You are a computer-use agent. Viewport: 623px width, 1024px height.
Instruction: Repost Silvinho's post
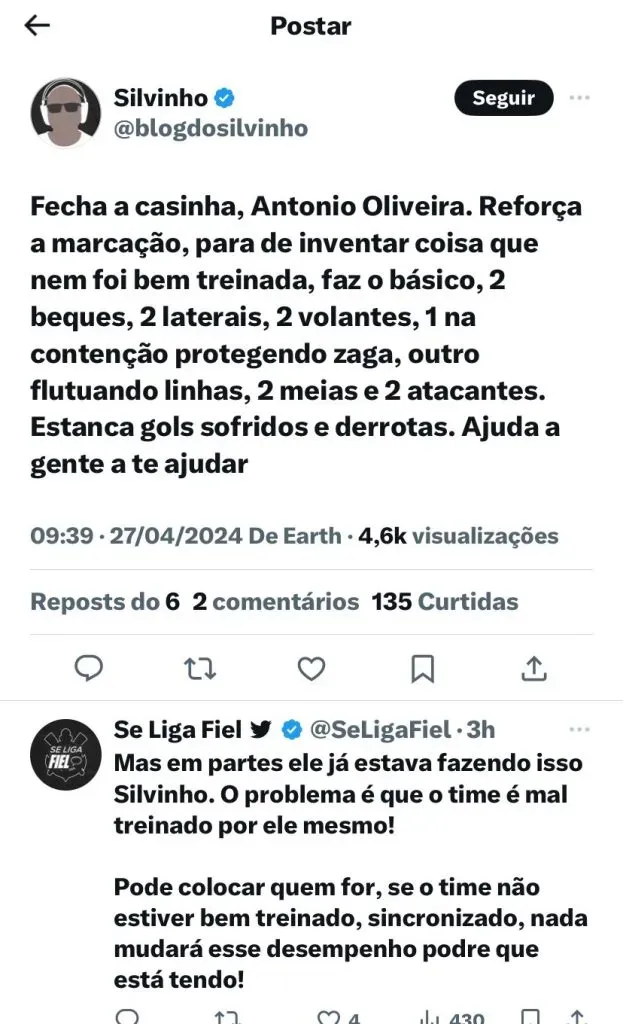point(200,667)
